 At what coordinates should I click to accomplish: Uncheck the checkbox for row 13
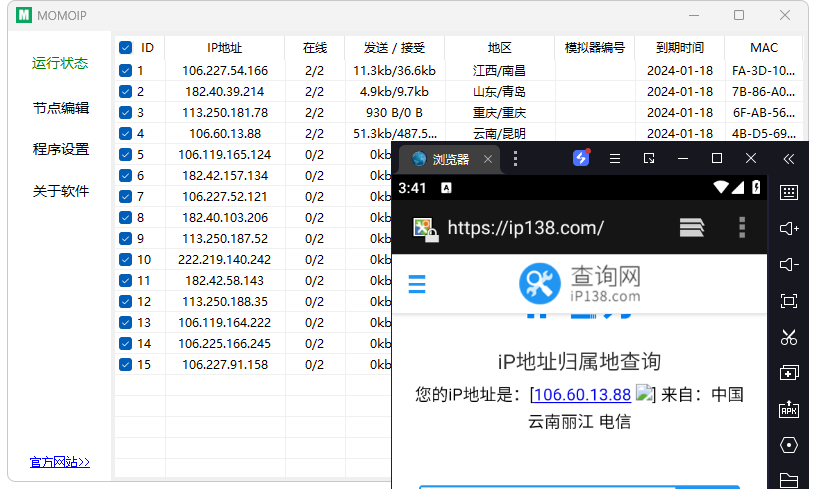pyautogui.click(x=125, y=322)
